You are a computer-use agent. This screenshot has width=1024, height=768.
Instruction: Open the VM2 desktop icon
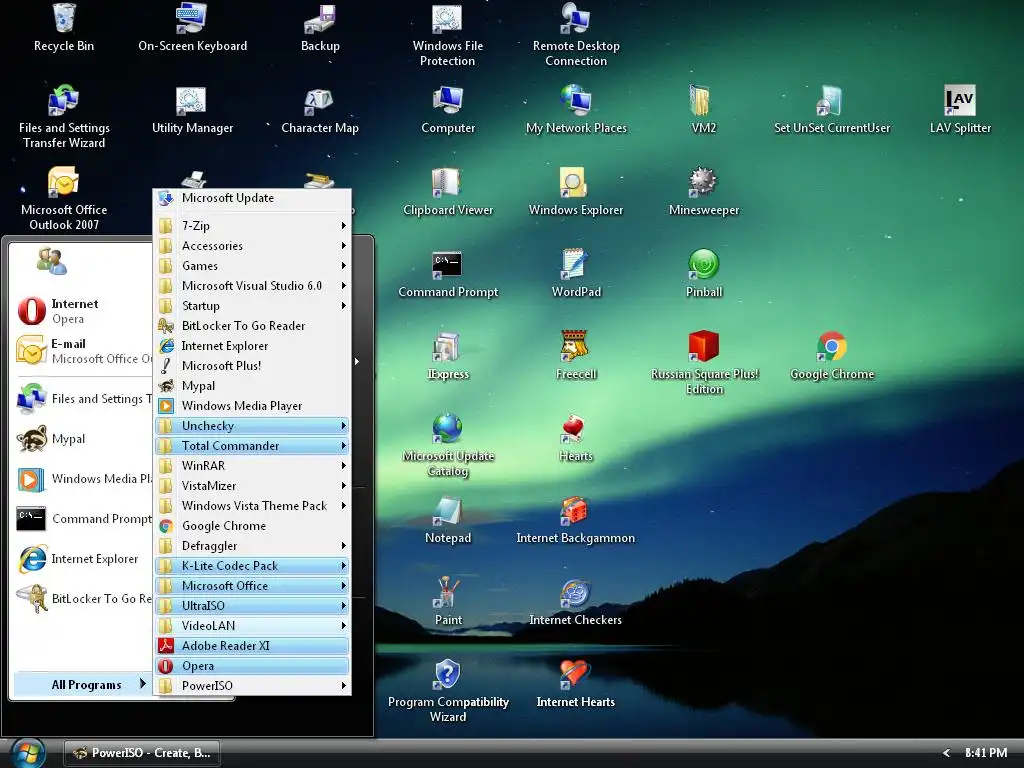(703, 110)
